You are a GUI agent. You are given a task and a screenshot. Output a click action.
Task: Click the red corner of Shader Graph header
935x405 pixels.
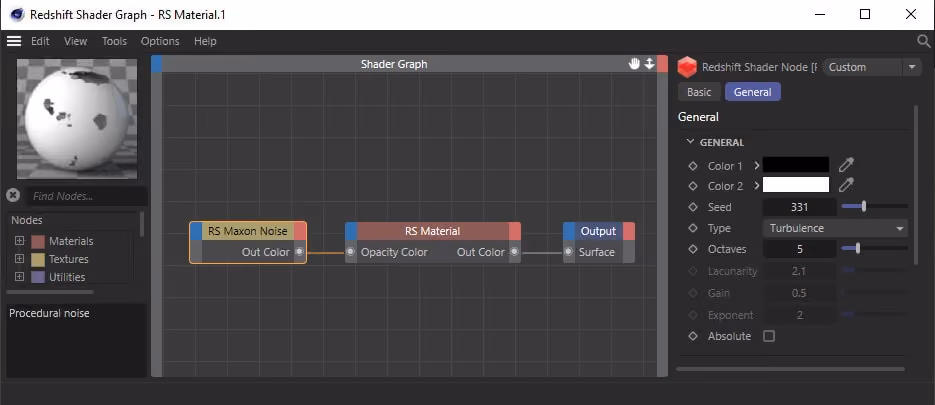click(x=662, y=64)
